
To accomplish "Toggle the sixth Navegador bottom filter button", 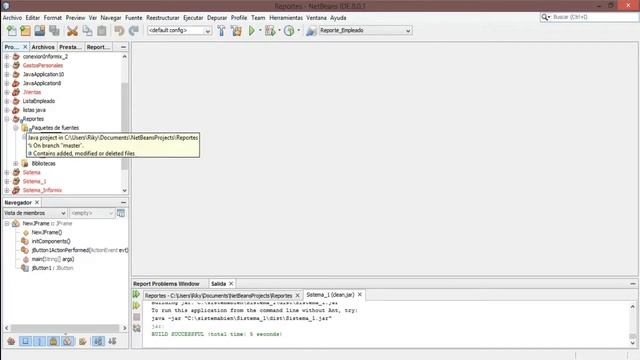I will [82, 341].
